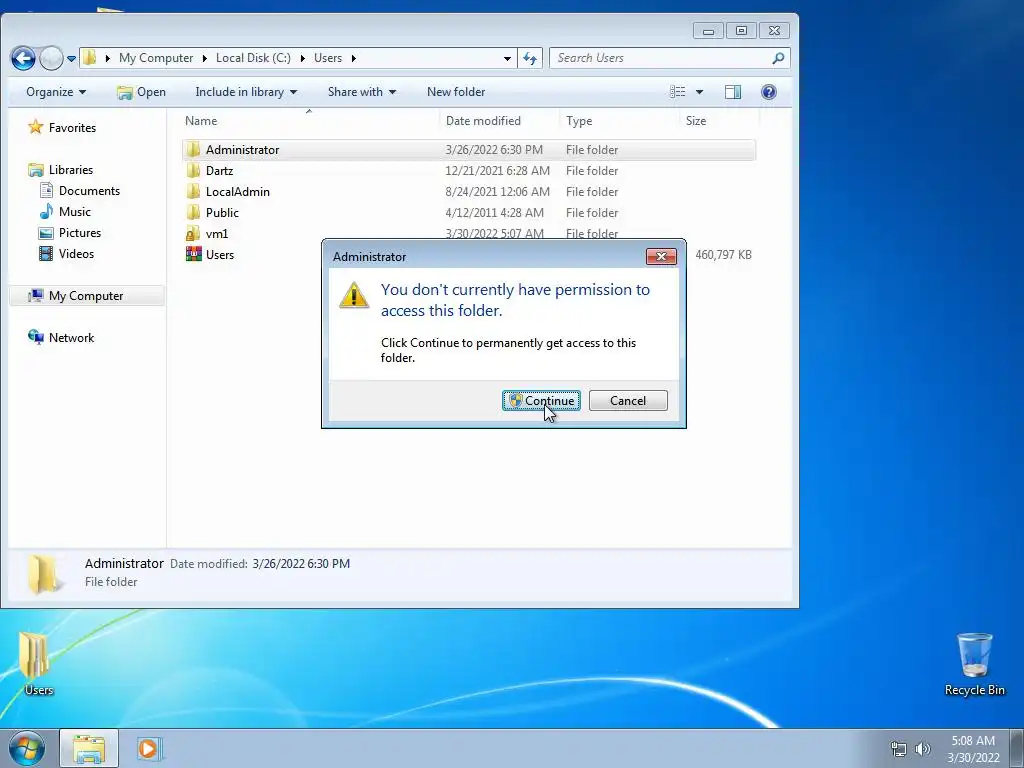
Task: Click the LocalAdmin folder name
Action: (x=238, y=191)
